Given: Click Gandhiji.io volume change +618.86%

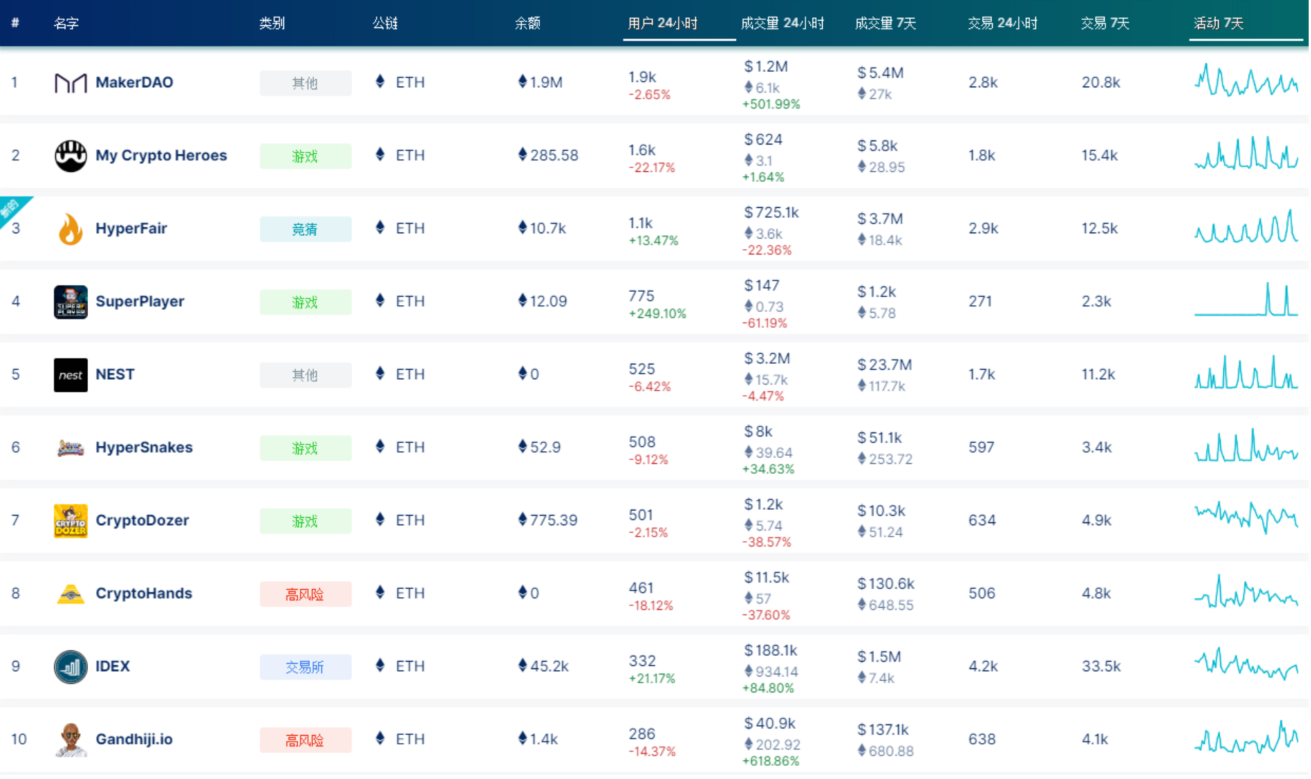Looking at the screenshot, I should pos(771,761).
